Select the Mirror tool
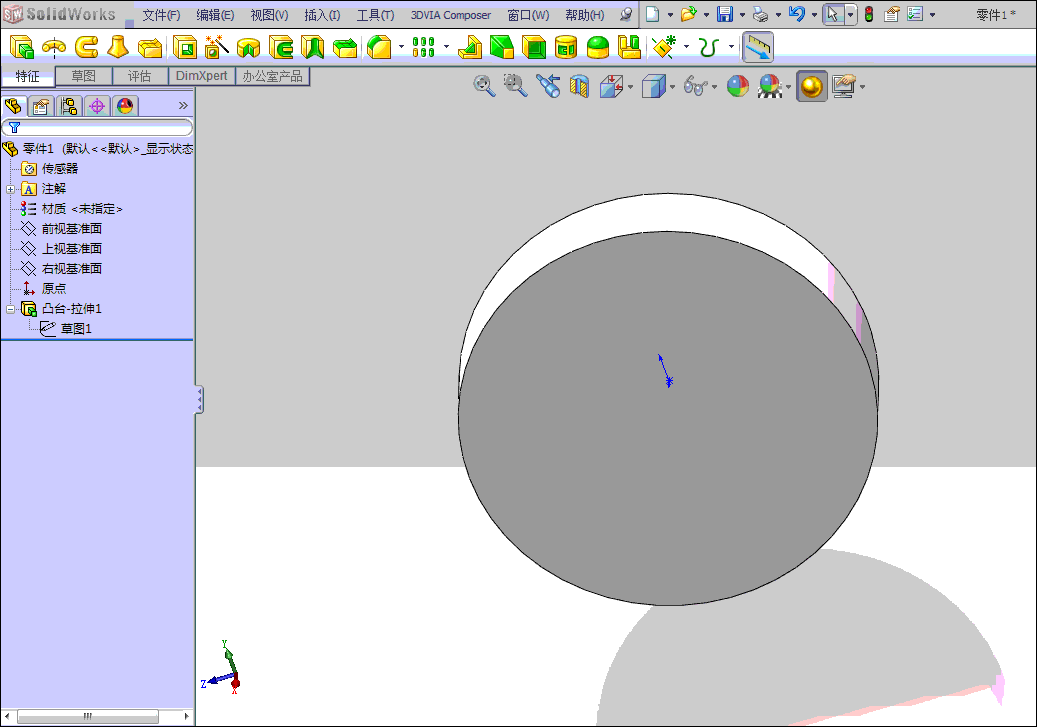This screenshot has height=727, width=1037. [x=630, y=47]
